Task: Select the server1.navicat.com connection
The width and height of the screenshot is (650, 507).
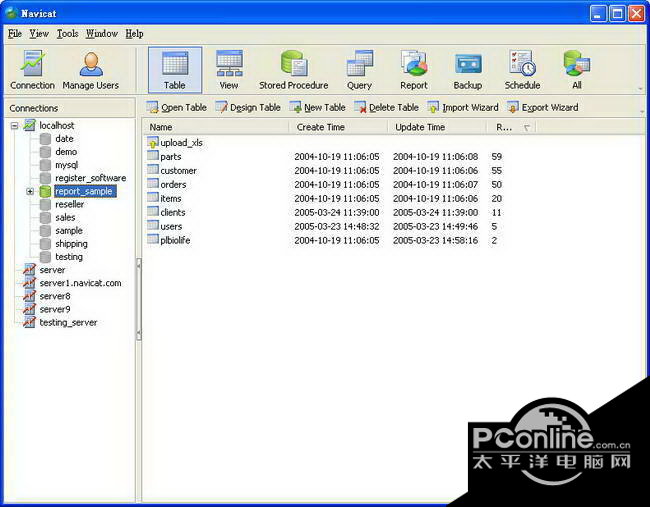Action: click(80, 283)
